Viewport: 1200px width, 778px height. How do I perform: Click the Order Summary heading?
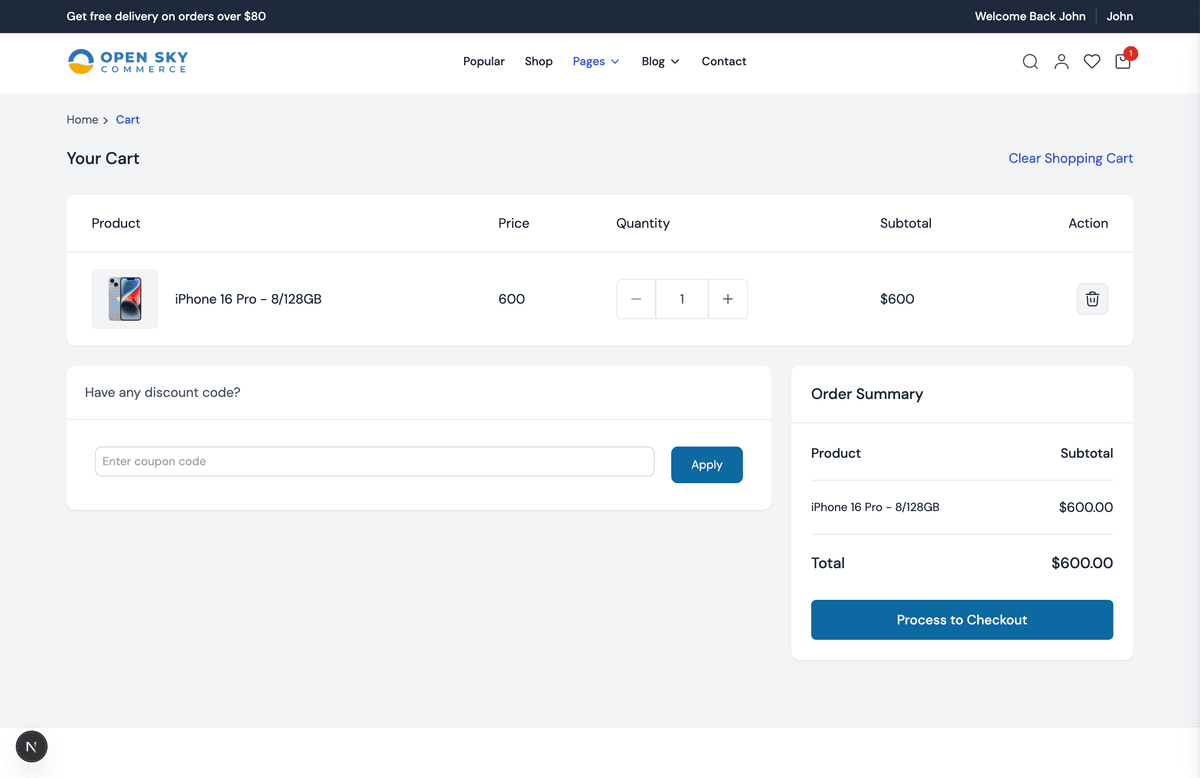click(867, 394)
